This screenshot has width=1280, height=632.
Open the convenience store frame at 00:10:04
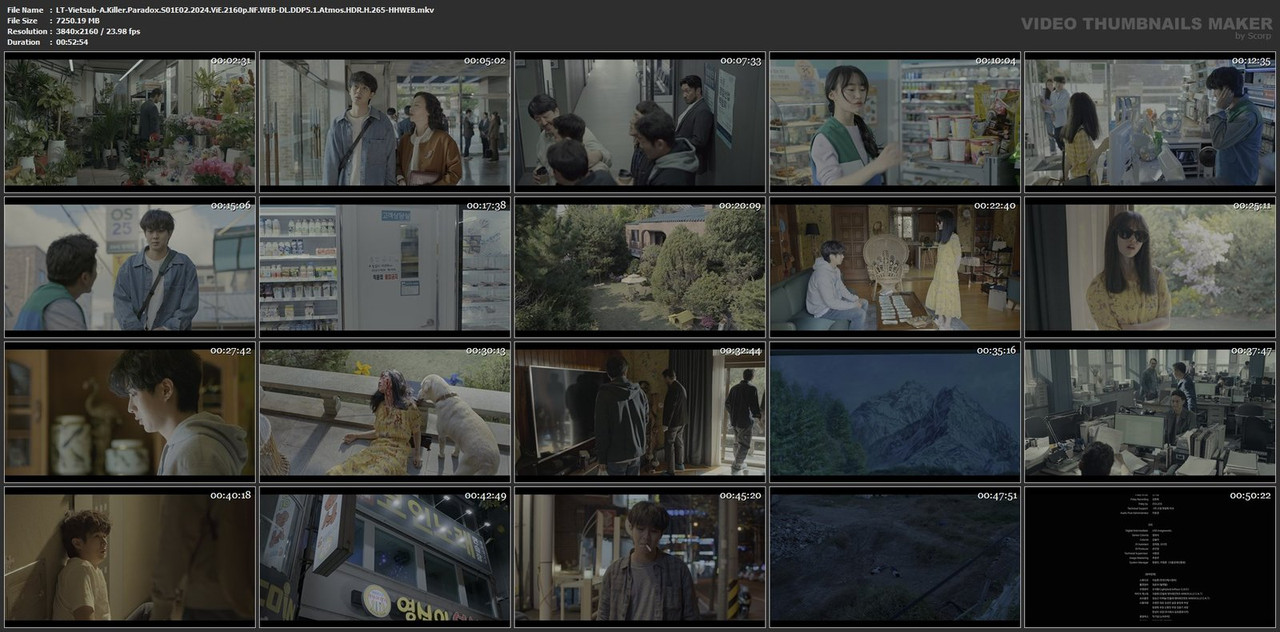pos(895,121)
